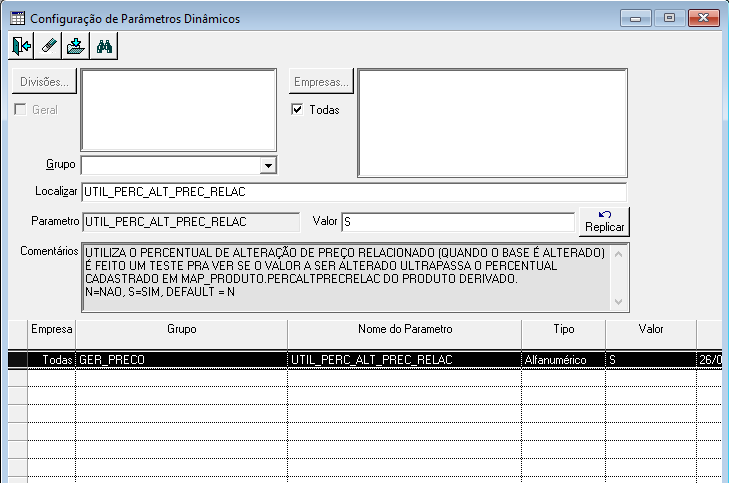
Task: Click the Grupo column header
Action: (181, 334)
